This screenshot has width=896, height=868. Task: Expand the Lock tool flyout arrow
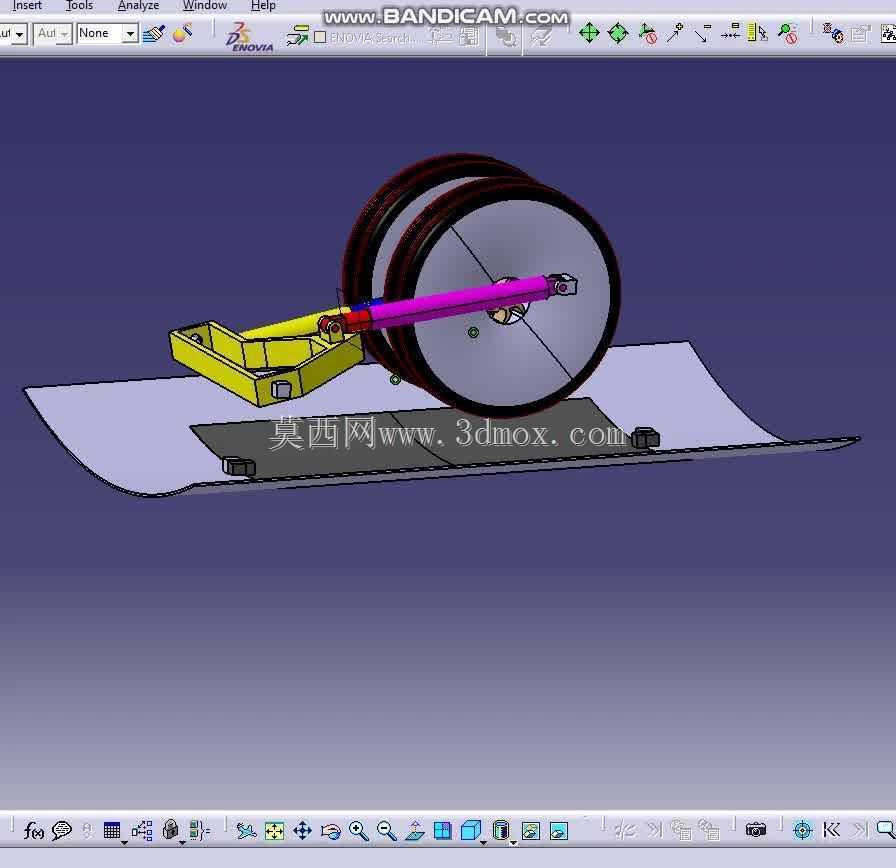tap(182, 842)
